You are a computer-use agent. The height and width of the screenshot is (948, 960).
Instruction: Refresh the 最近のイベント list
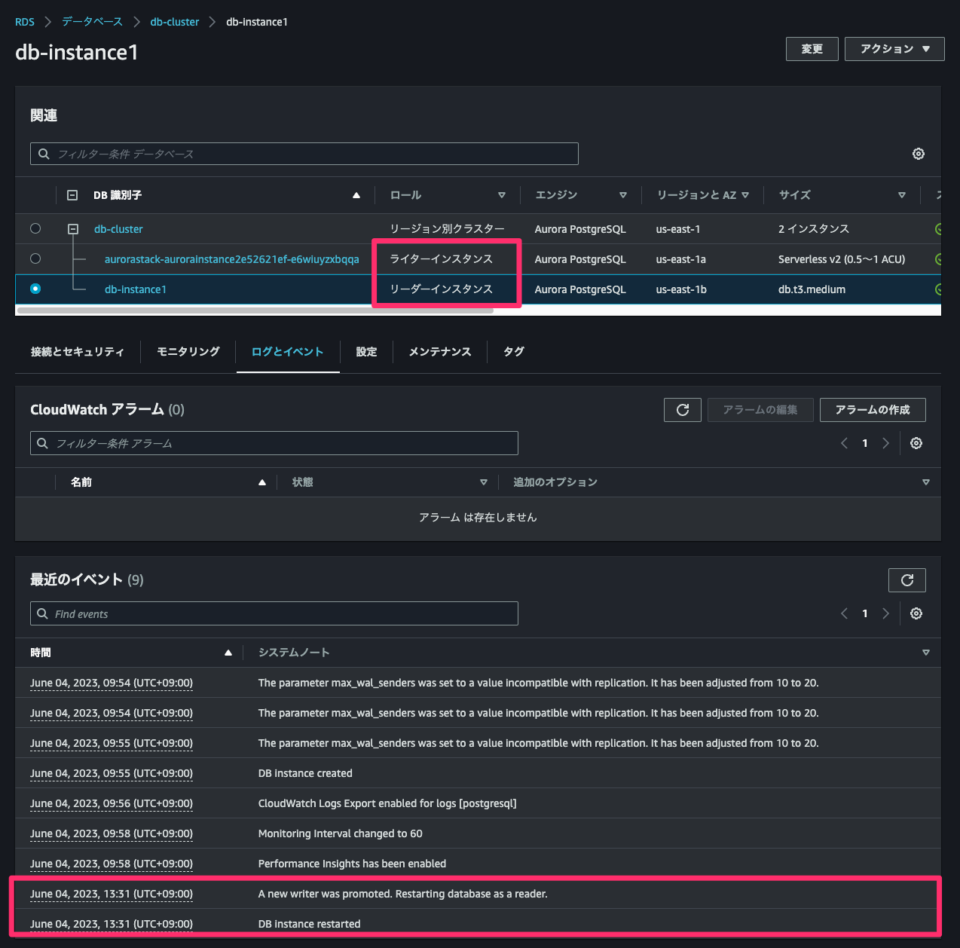907,579
